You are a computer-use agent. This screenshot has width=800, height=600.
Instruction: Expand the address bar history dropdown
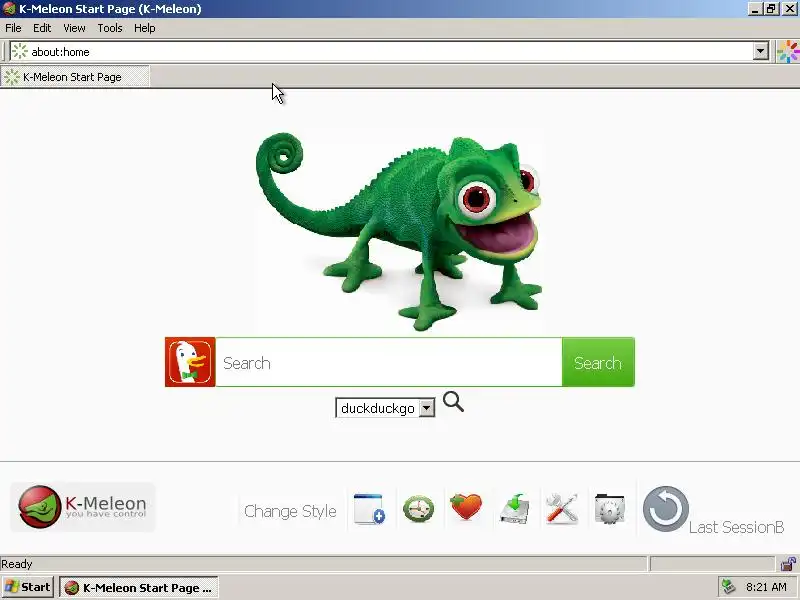[760, 52]
